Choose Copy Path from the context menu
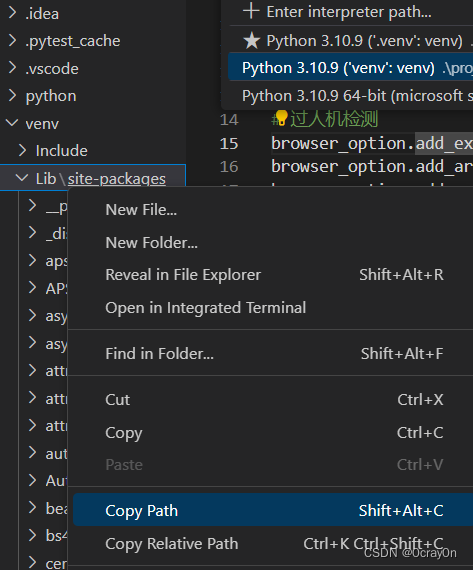The width and height of the screenshot is (473, 570). (142, 511)
